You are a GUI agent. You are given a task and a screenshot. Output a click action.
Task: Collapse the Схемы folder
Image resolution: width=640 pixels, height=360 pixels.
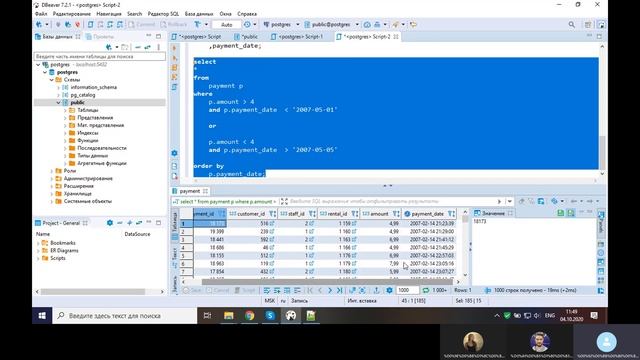tap(52, 80)
